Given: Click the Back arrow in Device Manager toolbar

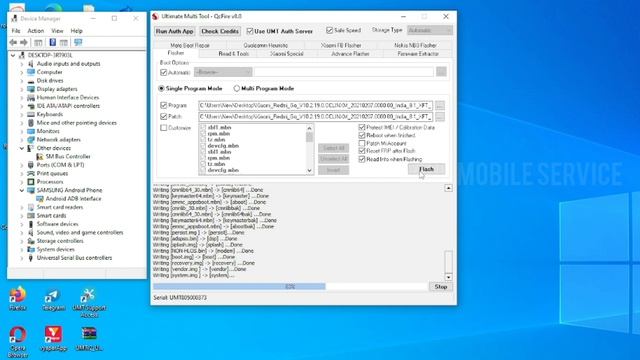Looking at the screenshot, I should click(13, 42).
